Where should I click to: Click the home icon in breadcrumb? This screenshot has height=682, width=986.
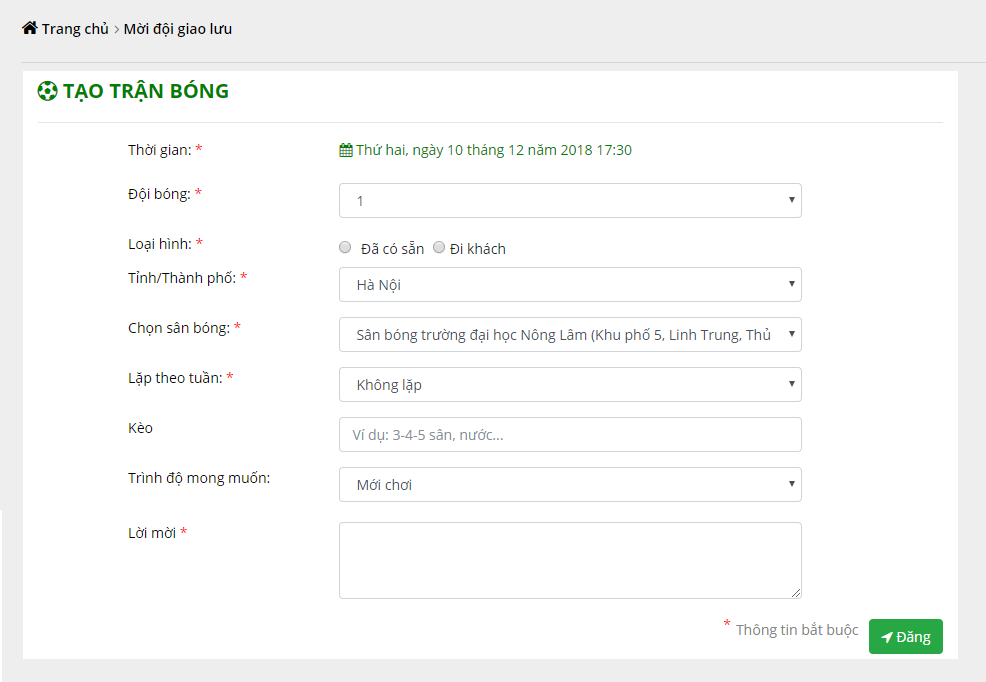[x=30, y=28]
